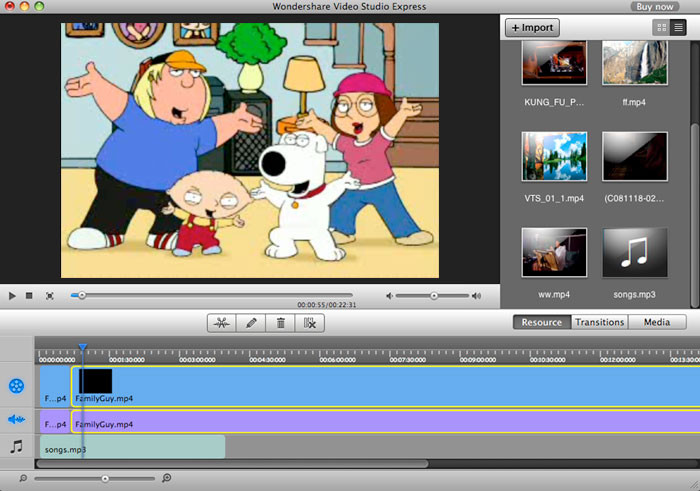
Task: Click the 00:01:30:000 ruler mark
Action: tap(127, 359)
